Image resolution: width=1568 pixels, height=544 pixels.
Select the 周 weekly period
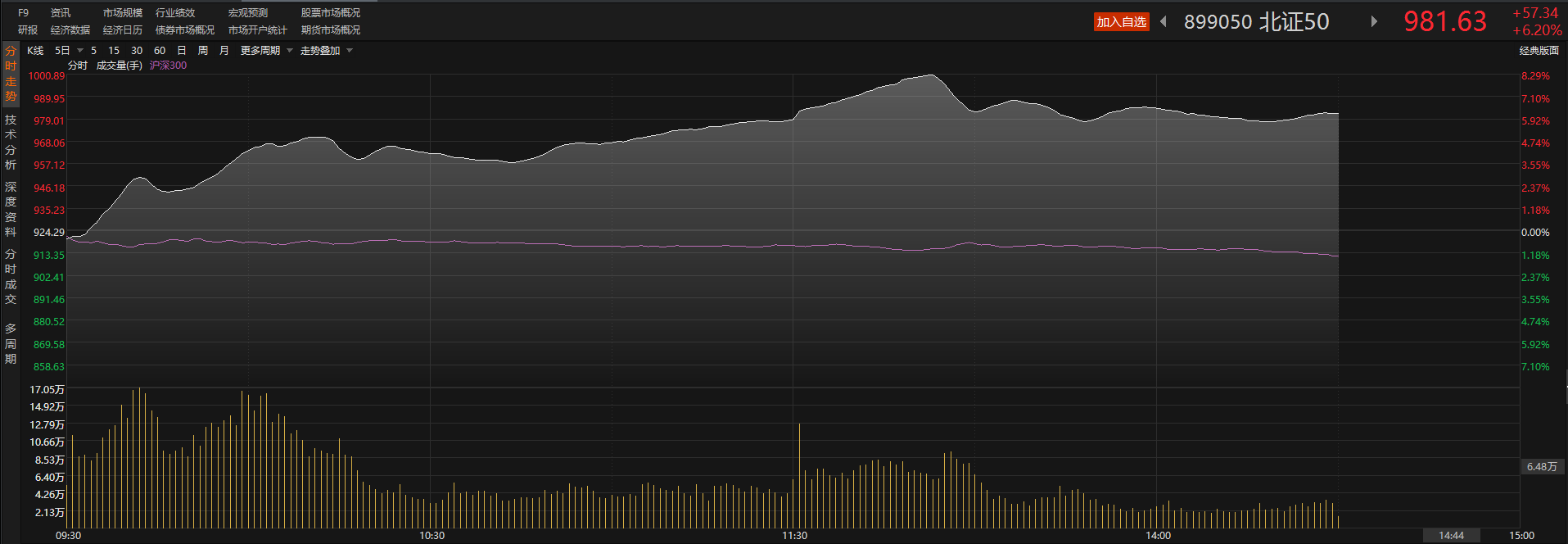click(x=203, y=51)
